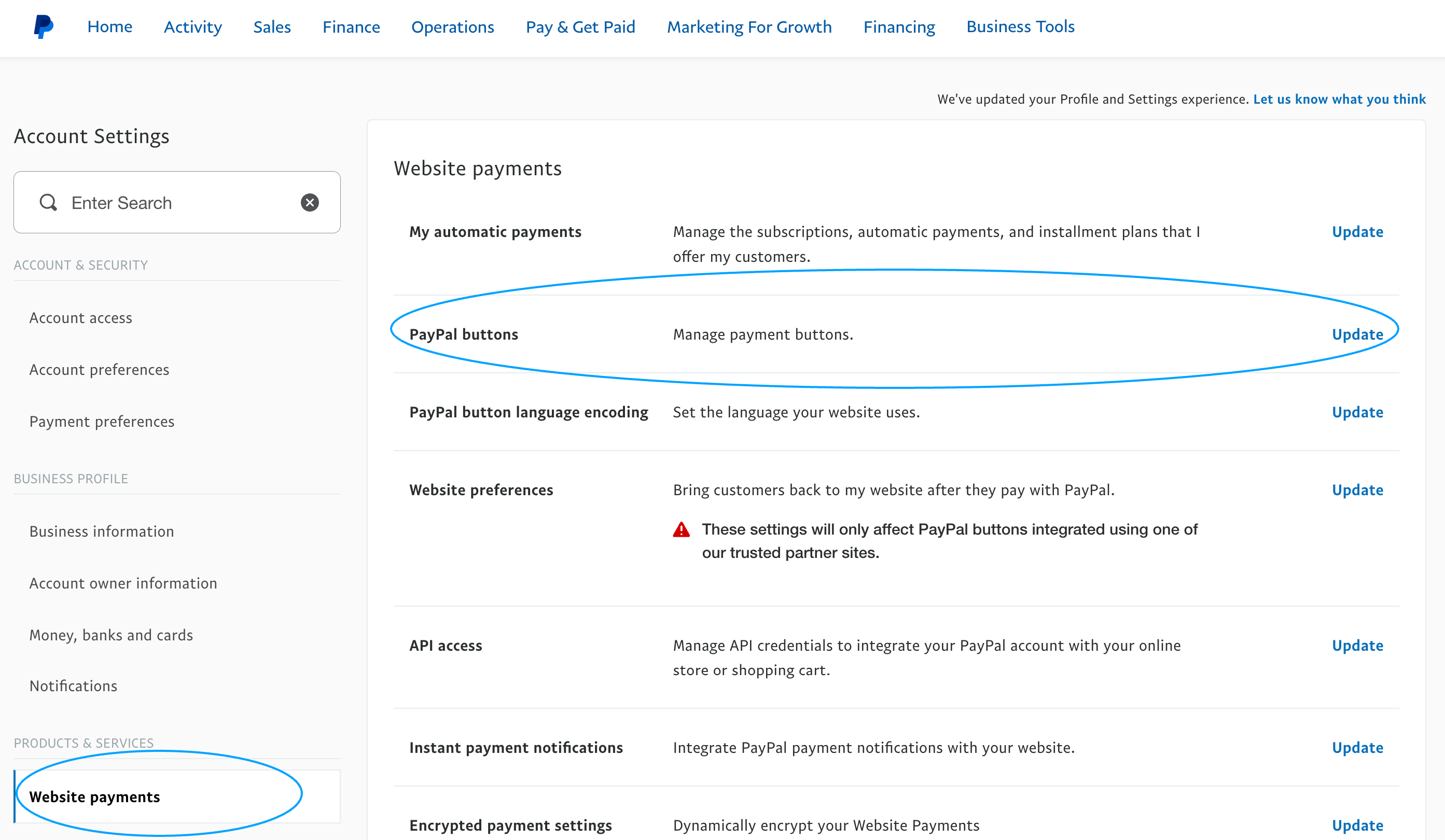Click the Website payments page heading
This screenshot has height=840, width=1445.
click(478, 169)
